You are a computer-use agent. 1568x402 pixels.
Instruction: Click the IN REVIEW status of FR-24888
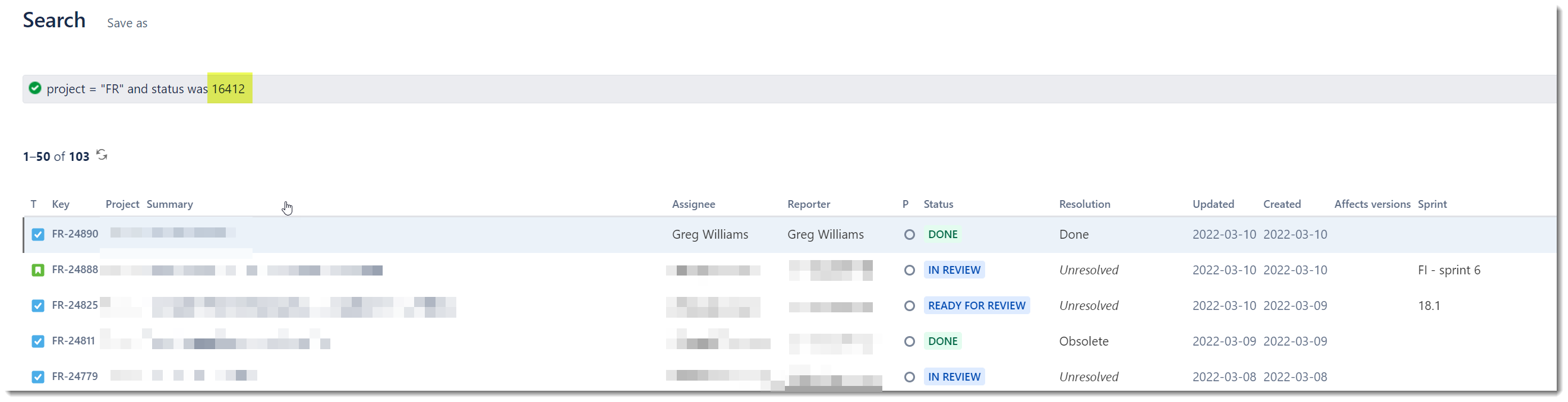pyautogui.click(x=954, y=270)
